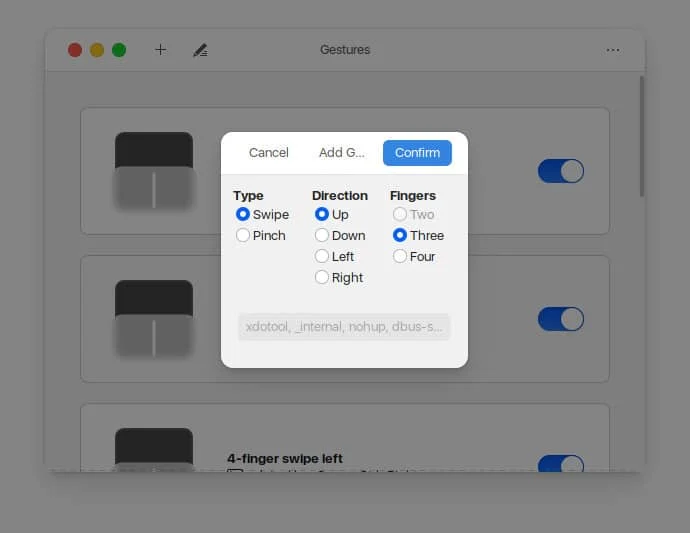Image resolution: width=690 pixels, height=533 pixels.
Task: Click the Gestures window title
Action: tap(345, 50)
